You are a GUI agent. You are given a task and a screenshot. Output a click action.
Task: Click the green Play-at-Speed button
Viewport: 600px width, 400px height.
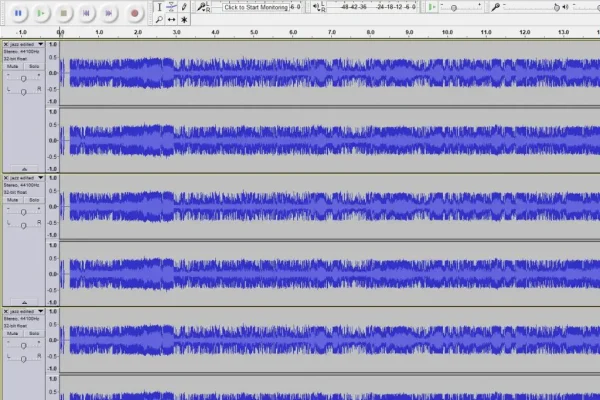point(432,7)
